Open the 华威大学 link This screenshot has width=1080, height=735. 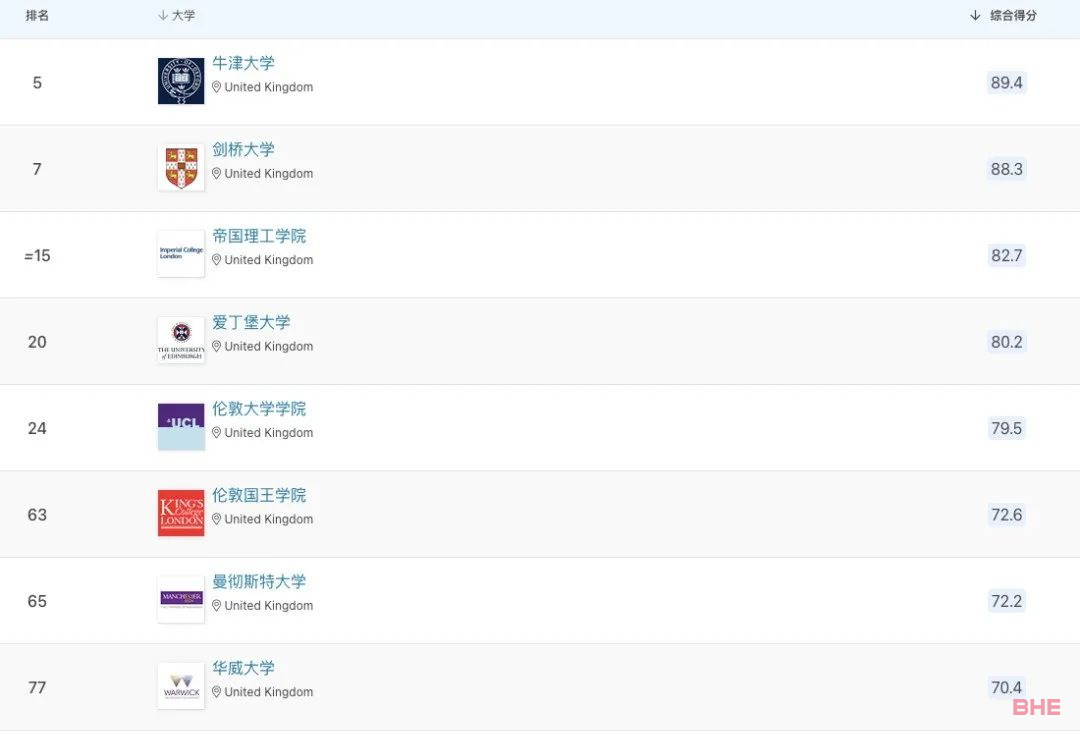tap(243, 668)
